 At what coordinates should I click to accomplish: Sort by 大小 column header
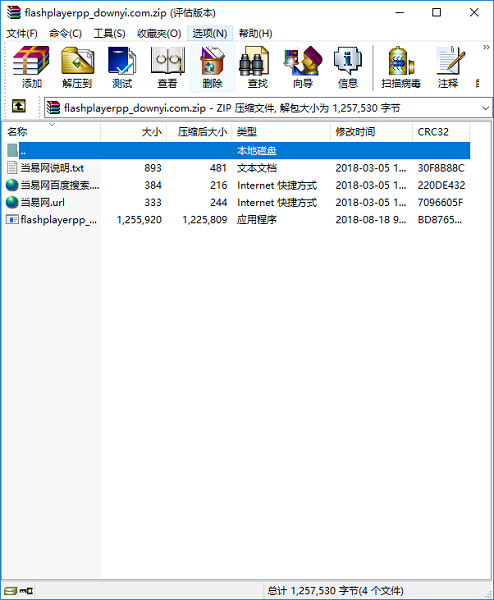(134, 132)
